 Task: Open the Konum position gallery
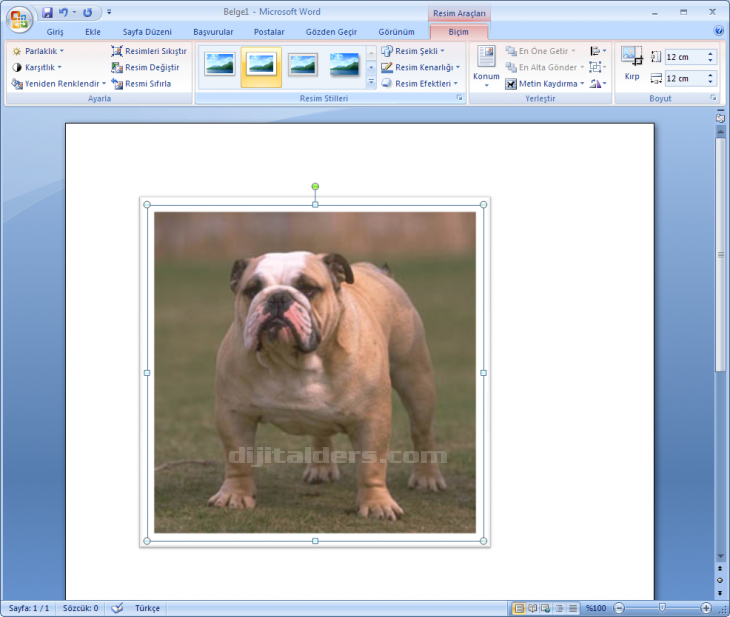(486, 67)
